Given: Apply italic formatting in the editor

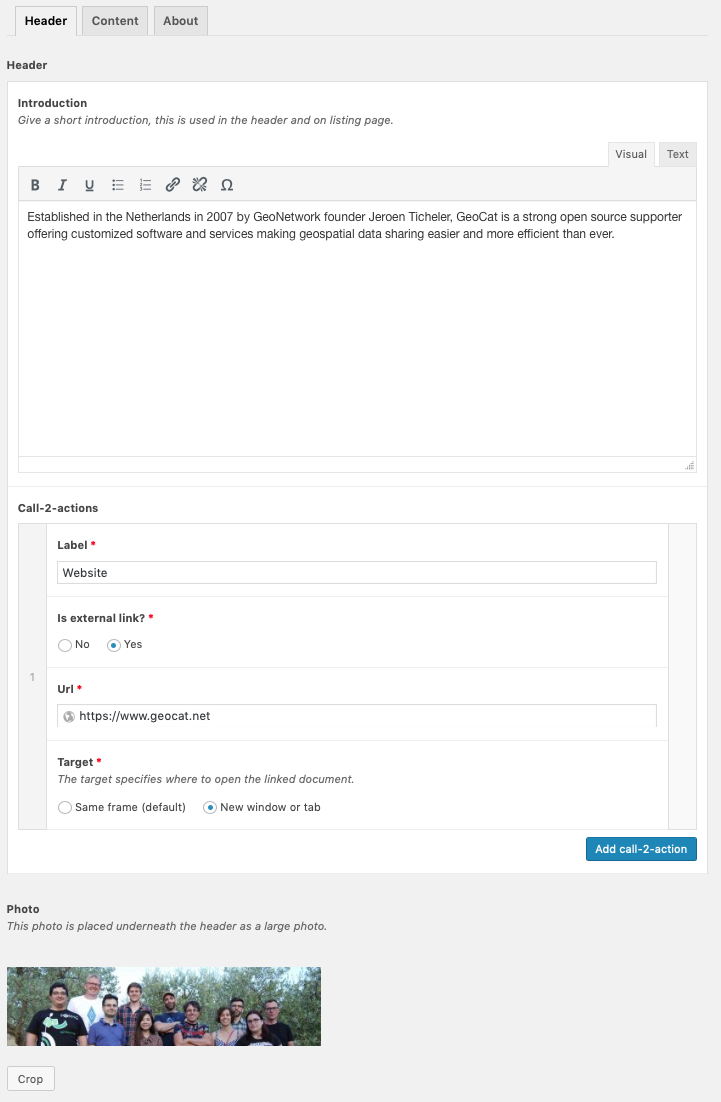Looking at the screenshot, I should point(62,185).
